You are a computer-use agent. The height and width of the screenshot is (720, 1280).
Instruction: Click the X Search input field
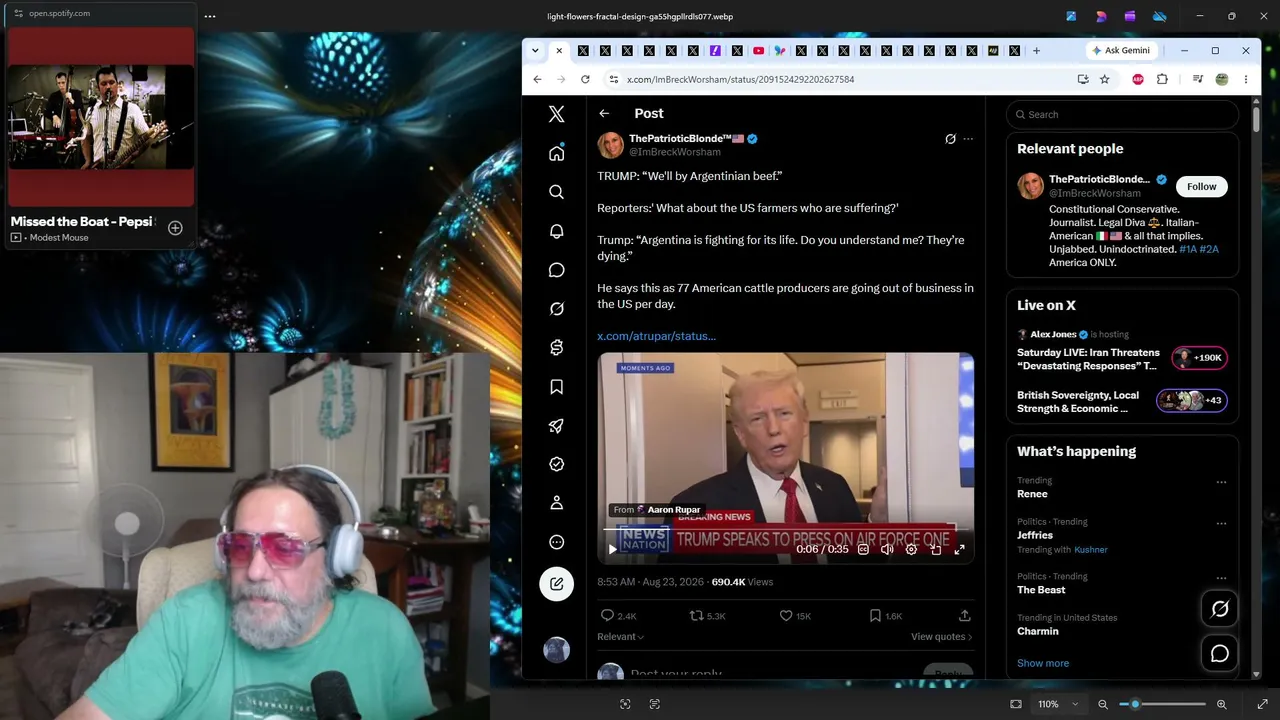click(1122, 114)
